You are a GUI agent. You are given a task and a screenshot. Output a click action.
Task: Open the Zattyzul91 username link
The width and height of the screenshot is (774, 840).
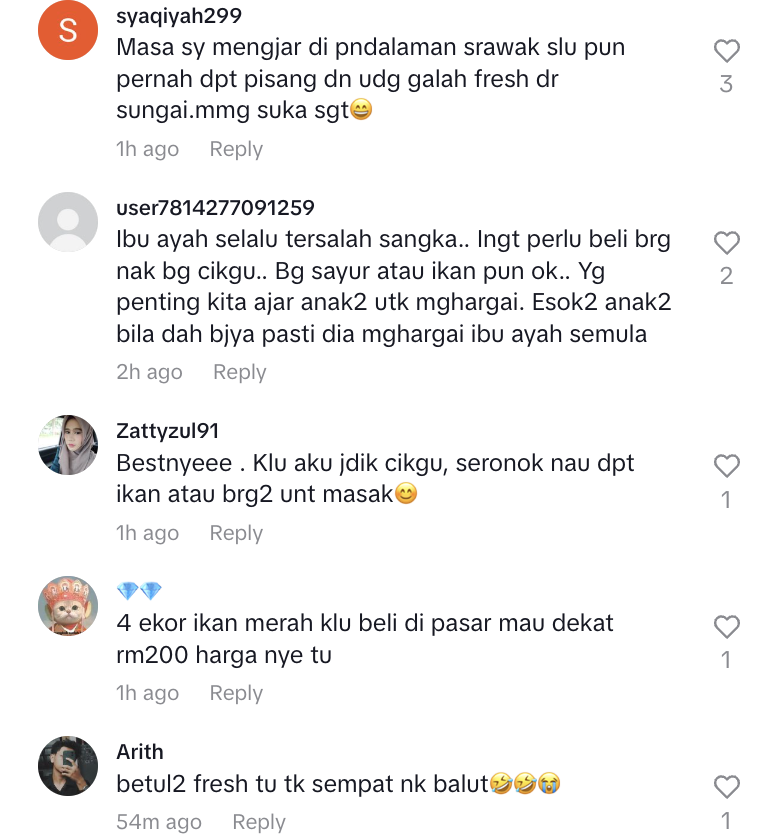click(x=168, y=431)
